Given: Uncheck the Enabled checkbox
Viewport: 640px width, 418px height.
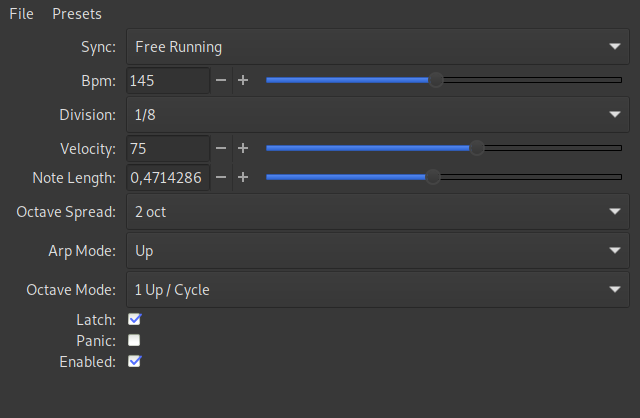Looking at the screenshot, I should pos(134,361).
